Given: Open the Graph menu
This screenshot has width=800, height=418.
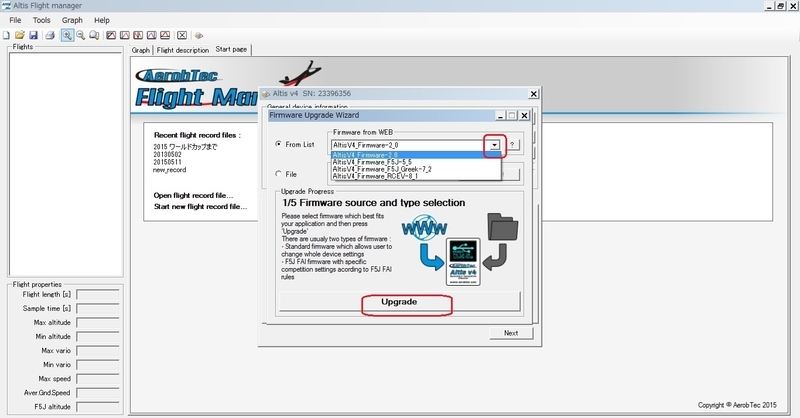Looking at the screenshot, I should [x=72, y=20].
